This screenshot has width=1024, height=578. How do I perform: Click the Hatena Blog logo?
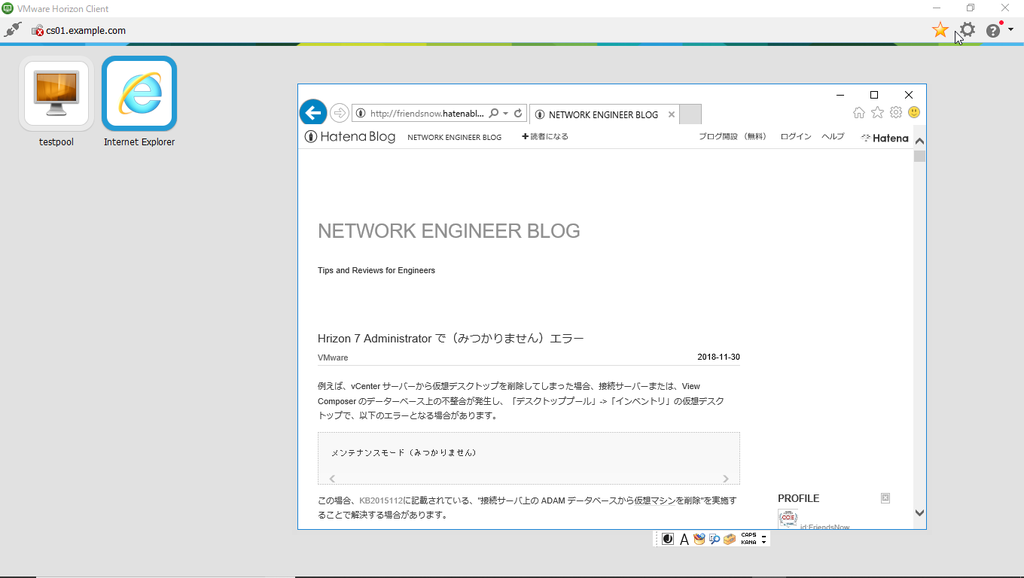click(348, 137)
